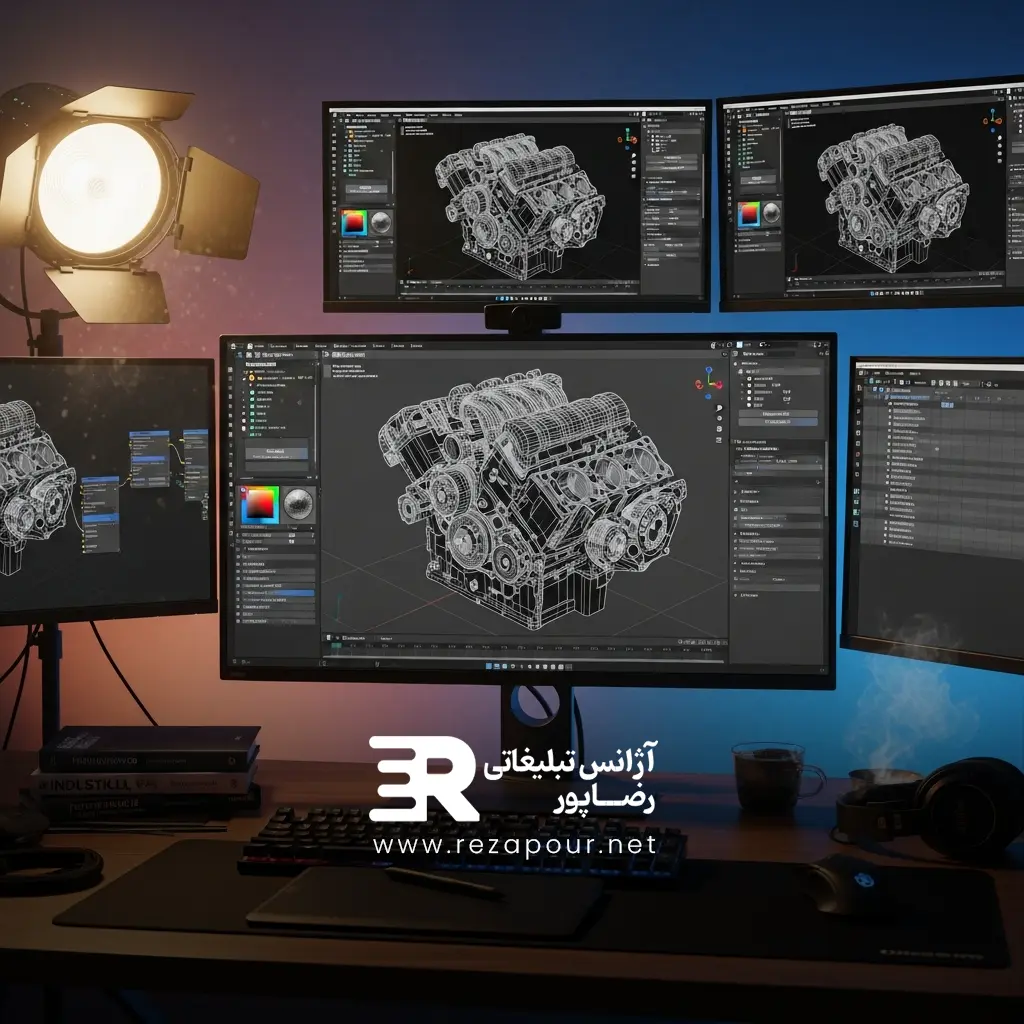This screenshot has height=1024, width=1024.
Task: Open the Start icon on top-middle monitor's taskbar
Action: point(498,298)
